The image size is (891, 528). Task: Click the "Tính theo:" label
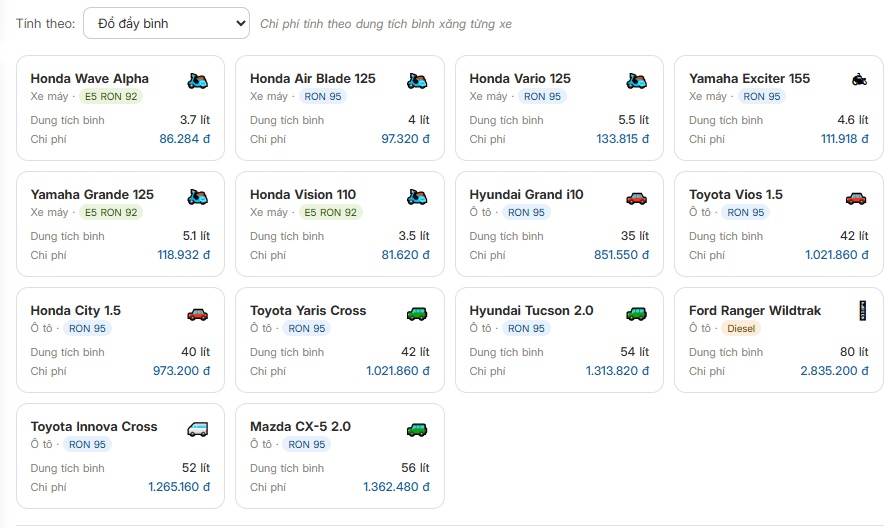[45, 23]
